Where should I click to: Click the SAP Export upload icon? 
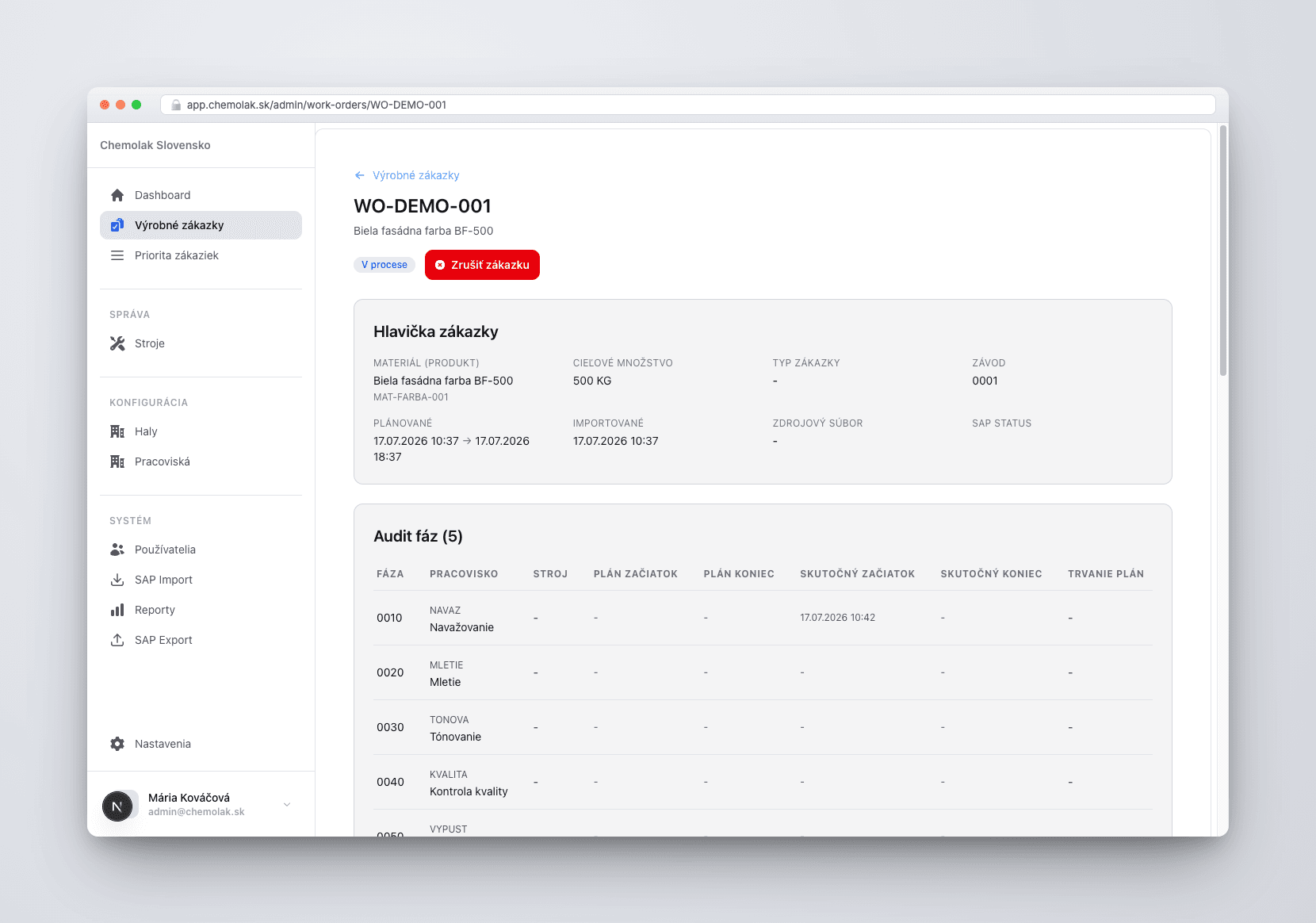coord(117,640)
